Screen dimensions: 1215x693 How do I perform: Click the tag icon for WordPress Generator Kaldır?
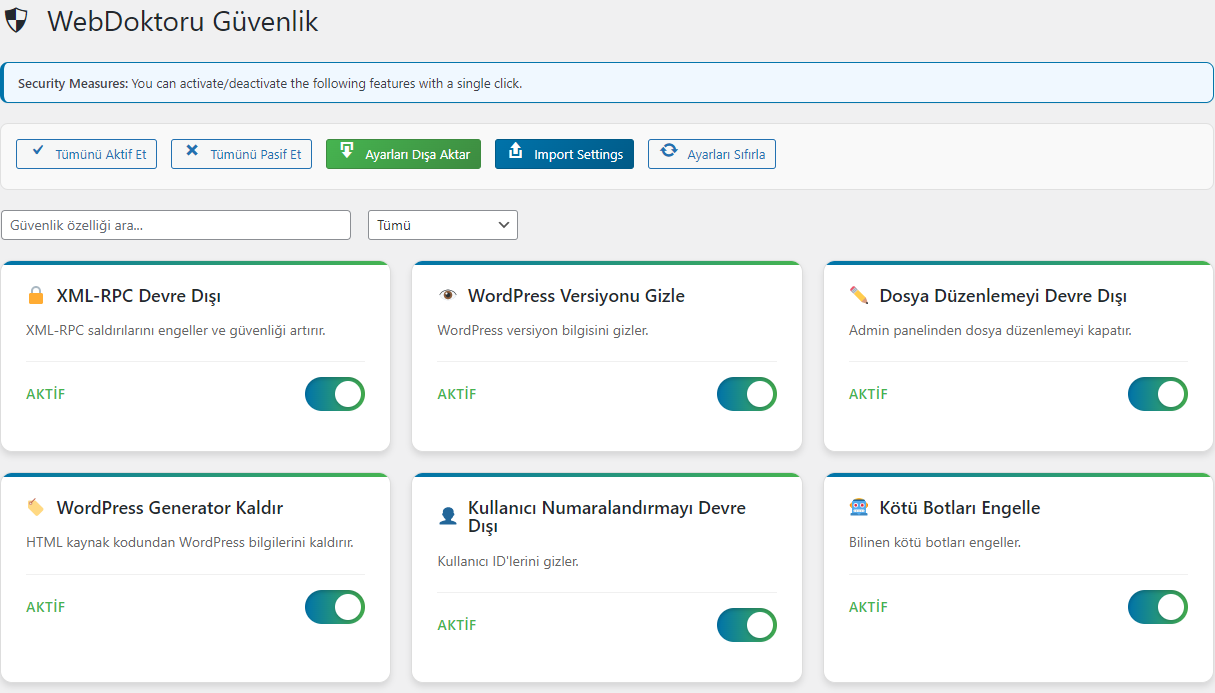click(x=36, y=508)
